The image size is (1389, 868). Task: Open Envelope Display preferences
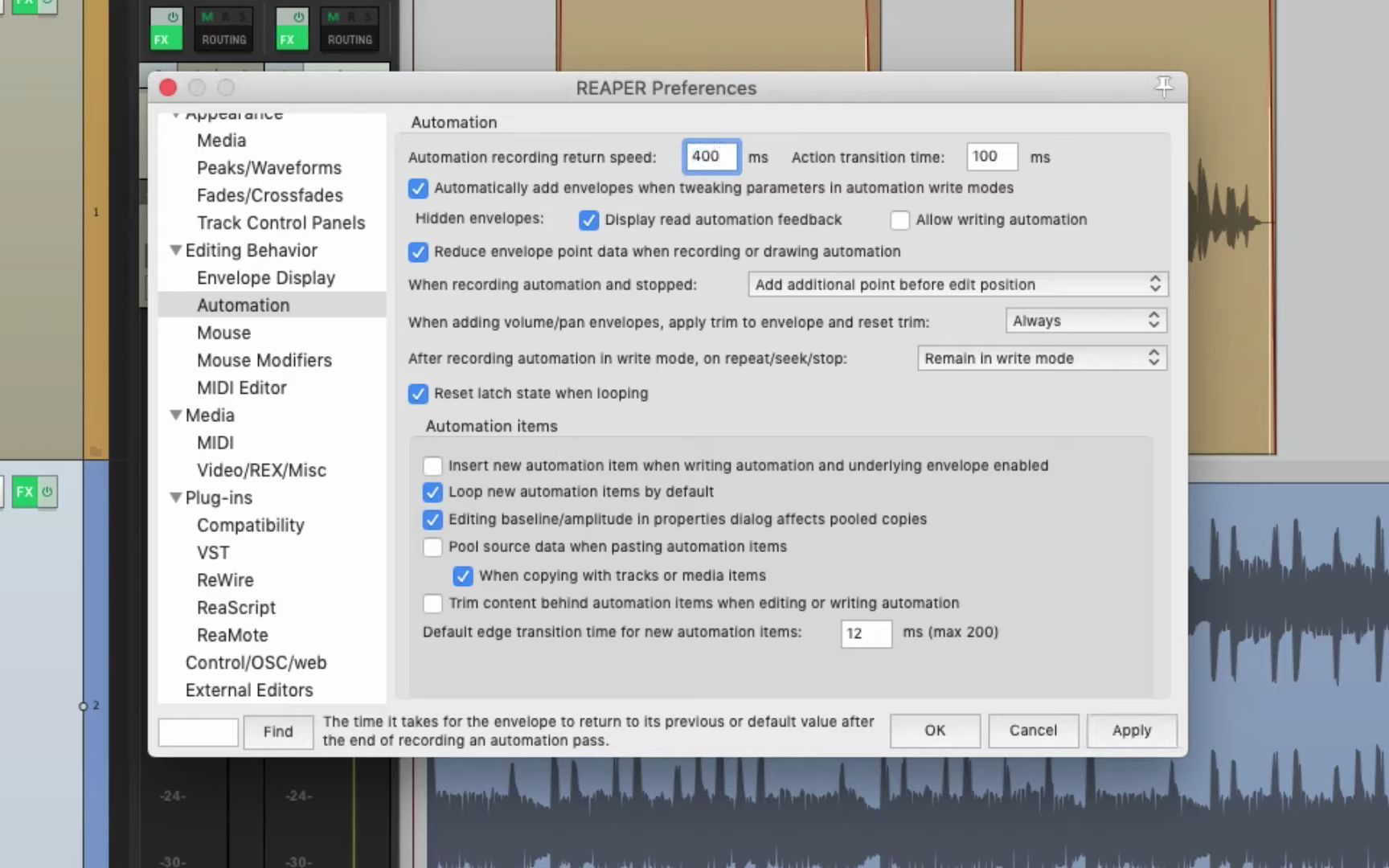pyautogui.click(x=266, y=278)
